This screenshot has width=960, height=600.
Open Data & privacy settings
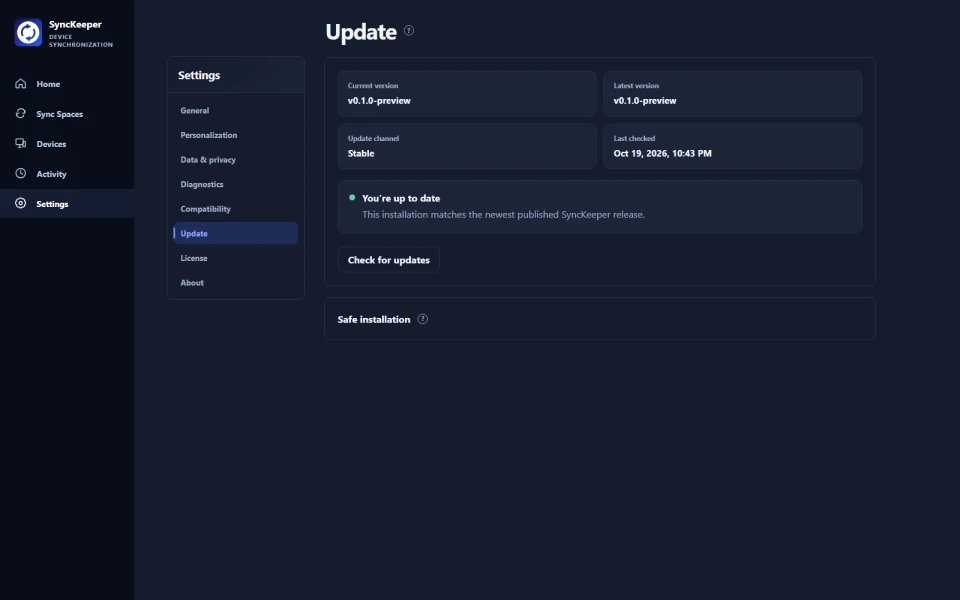tap(236, 160)
